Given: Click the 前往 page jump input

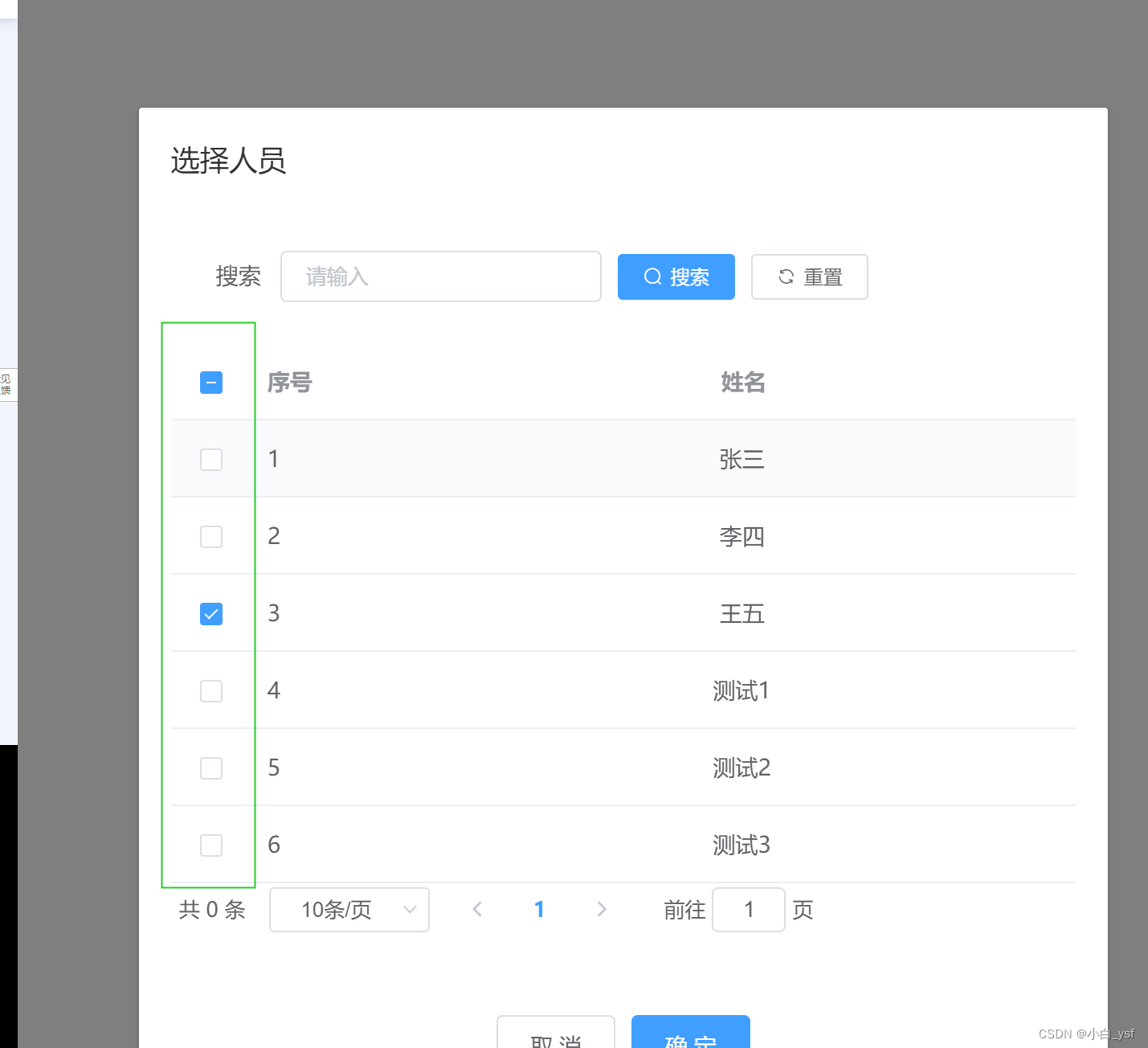Looking at the screenshot, I should pyautogui.click(x=749, y=910).
